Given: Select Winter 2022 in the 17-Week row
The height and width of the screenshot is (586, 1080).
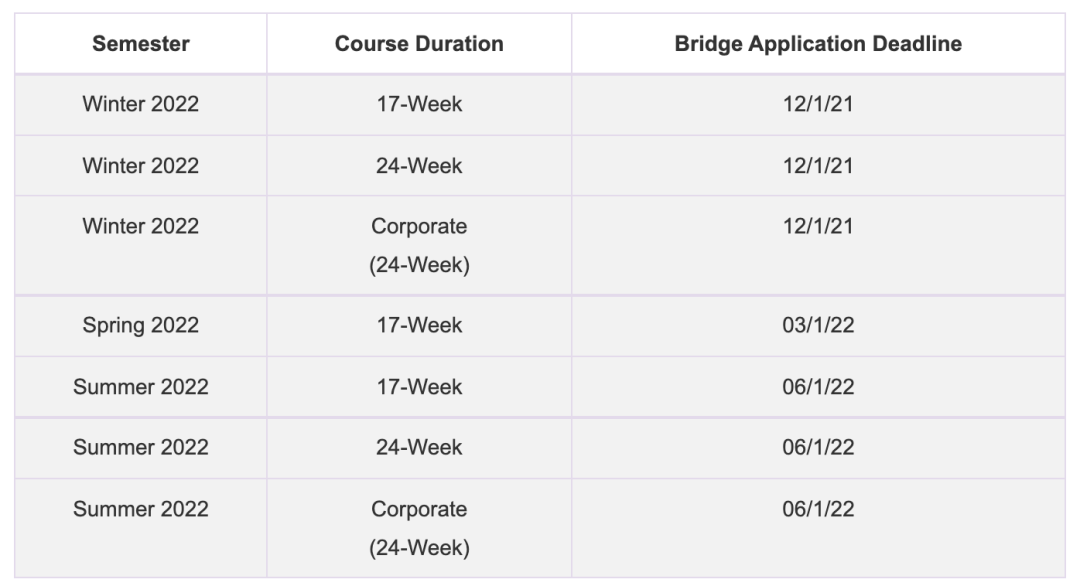Looking at the screenshot, I should 141,104.
